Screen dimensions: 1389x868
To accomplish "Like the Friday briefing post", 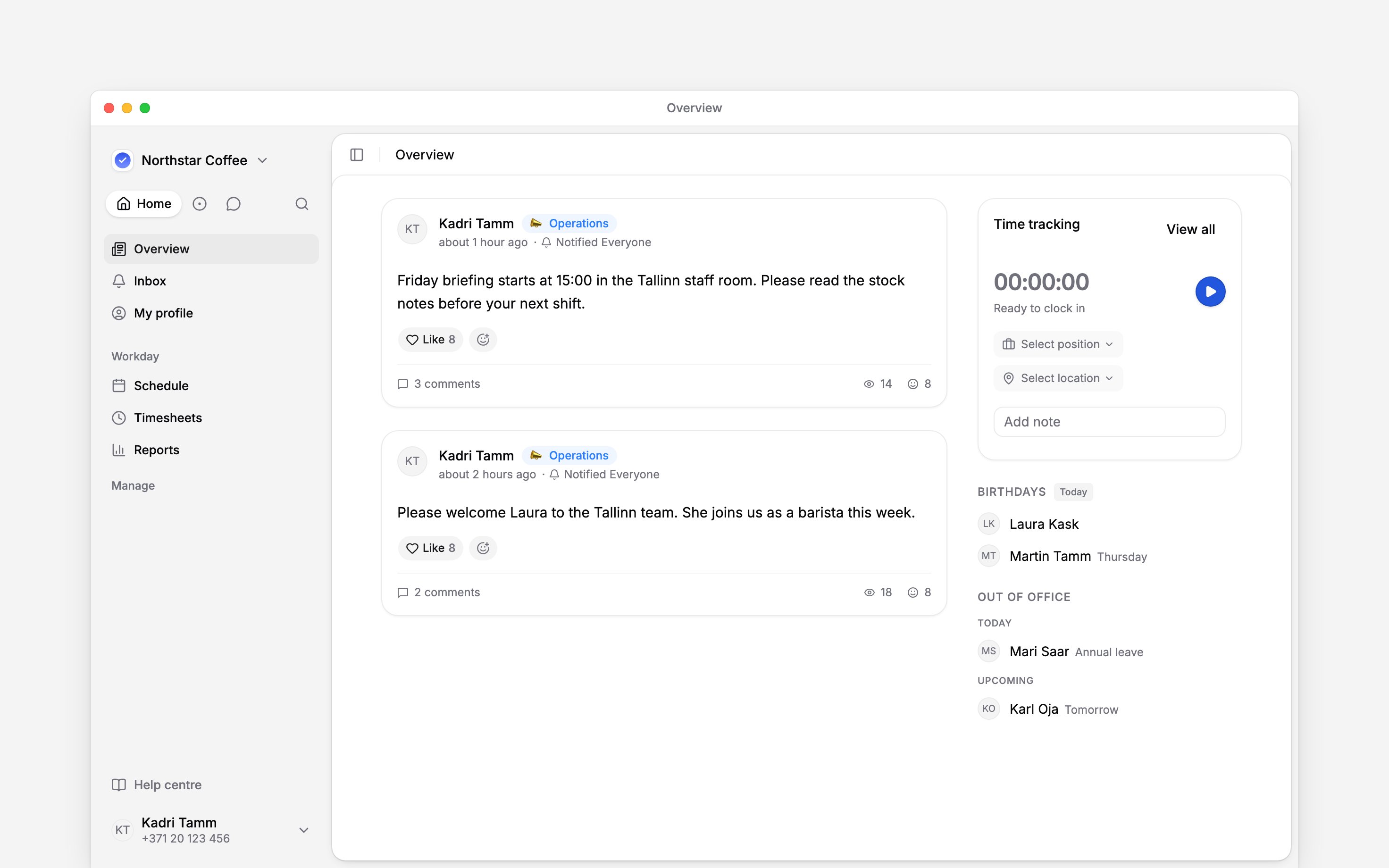I will pyautogui.click(x=430, y=339).
